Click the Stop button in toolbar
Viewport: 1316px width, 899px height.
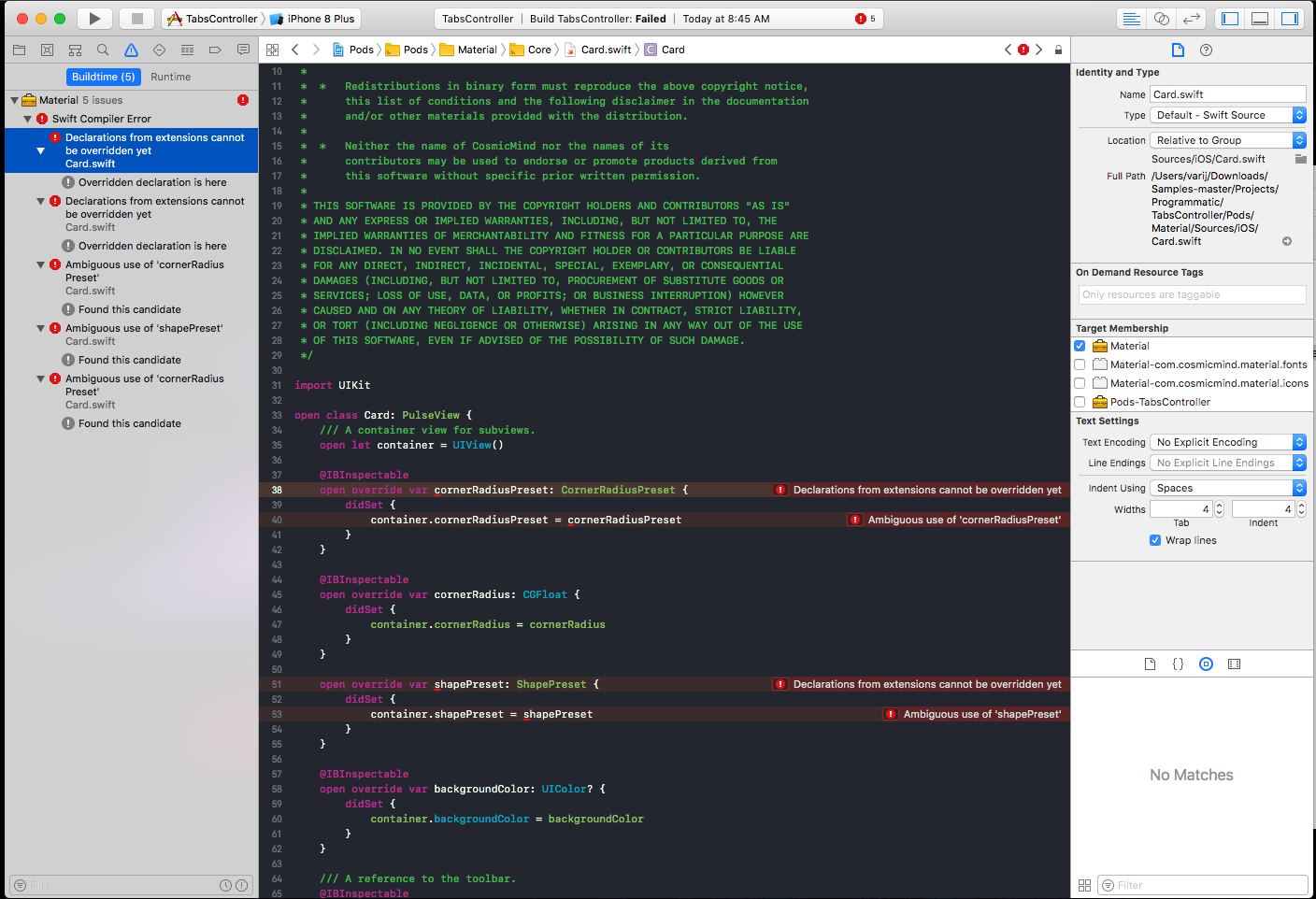[137, 19]
